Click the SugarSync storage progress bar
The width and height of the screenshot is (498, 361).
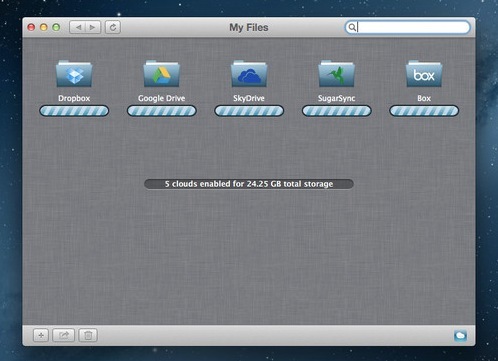pos(337,111)
